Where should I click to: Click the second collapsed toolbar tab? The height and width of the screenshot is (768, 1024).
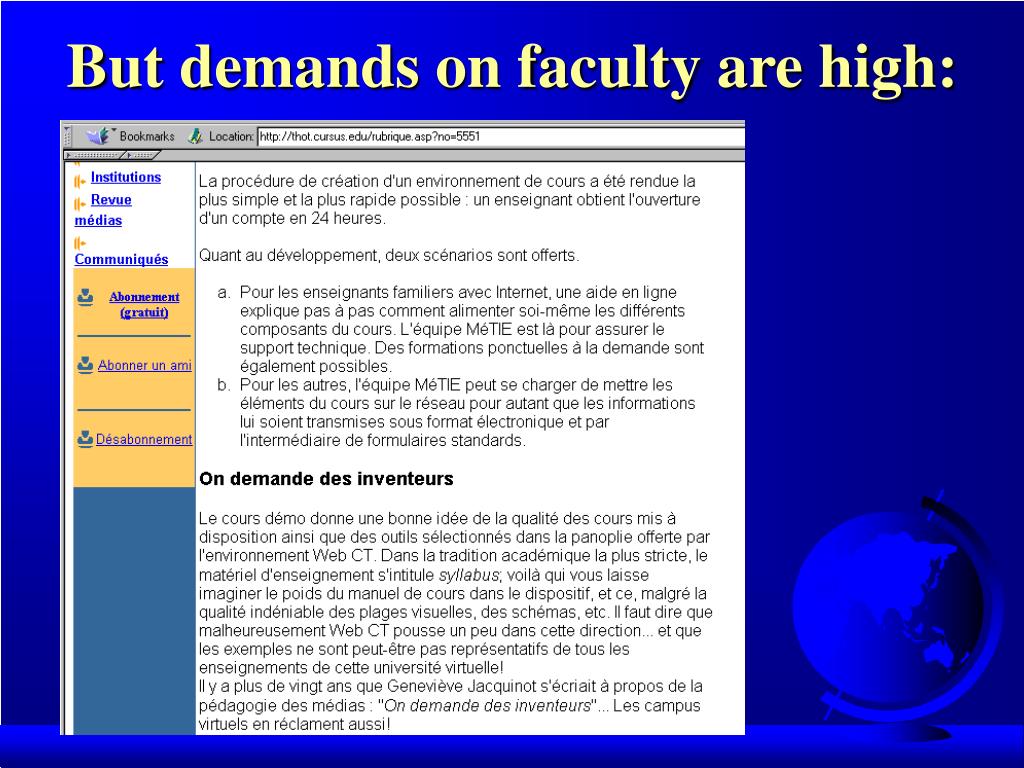[141, 155]
